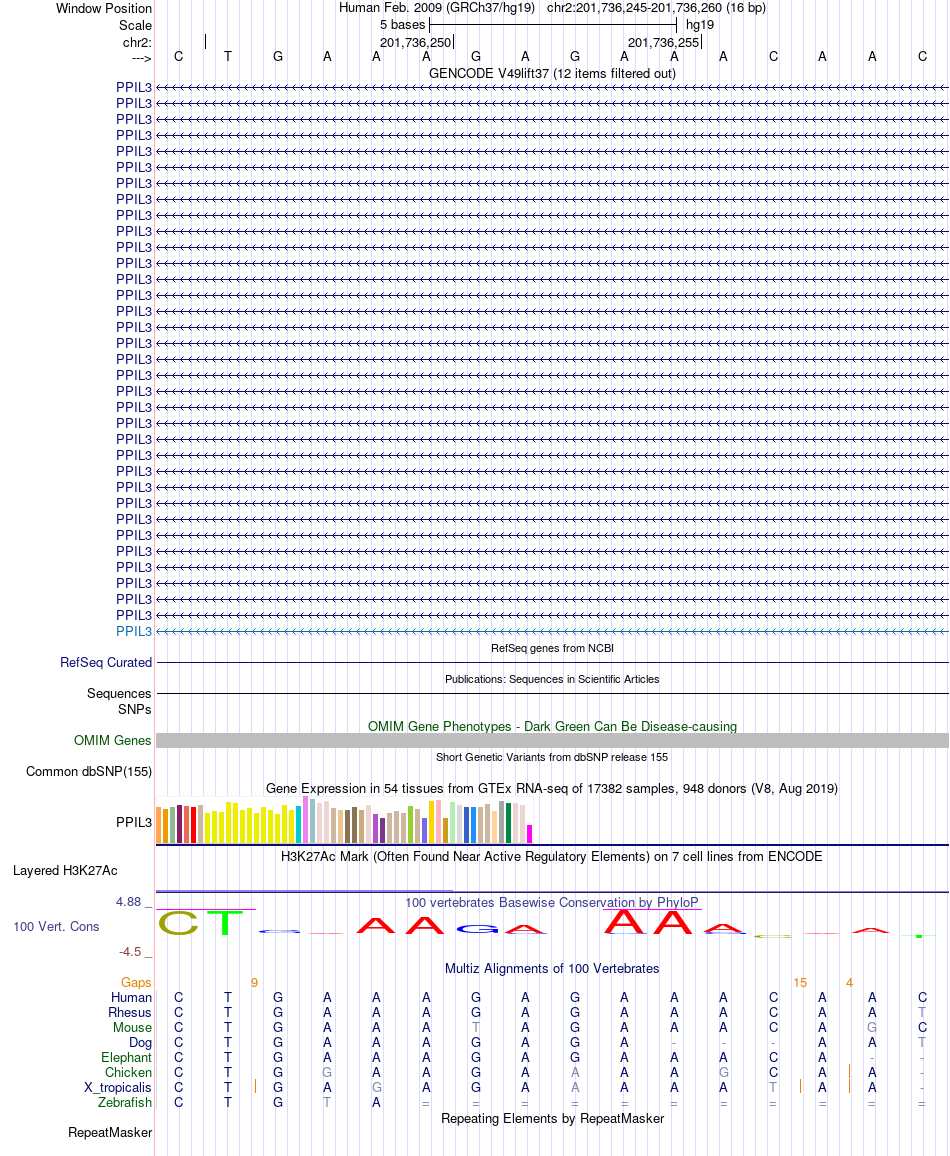Click the olive C letter in PhyloP logo
Screen dimensions: 950x1156
tap(178, 923)
